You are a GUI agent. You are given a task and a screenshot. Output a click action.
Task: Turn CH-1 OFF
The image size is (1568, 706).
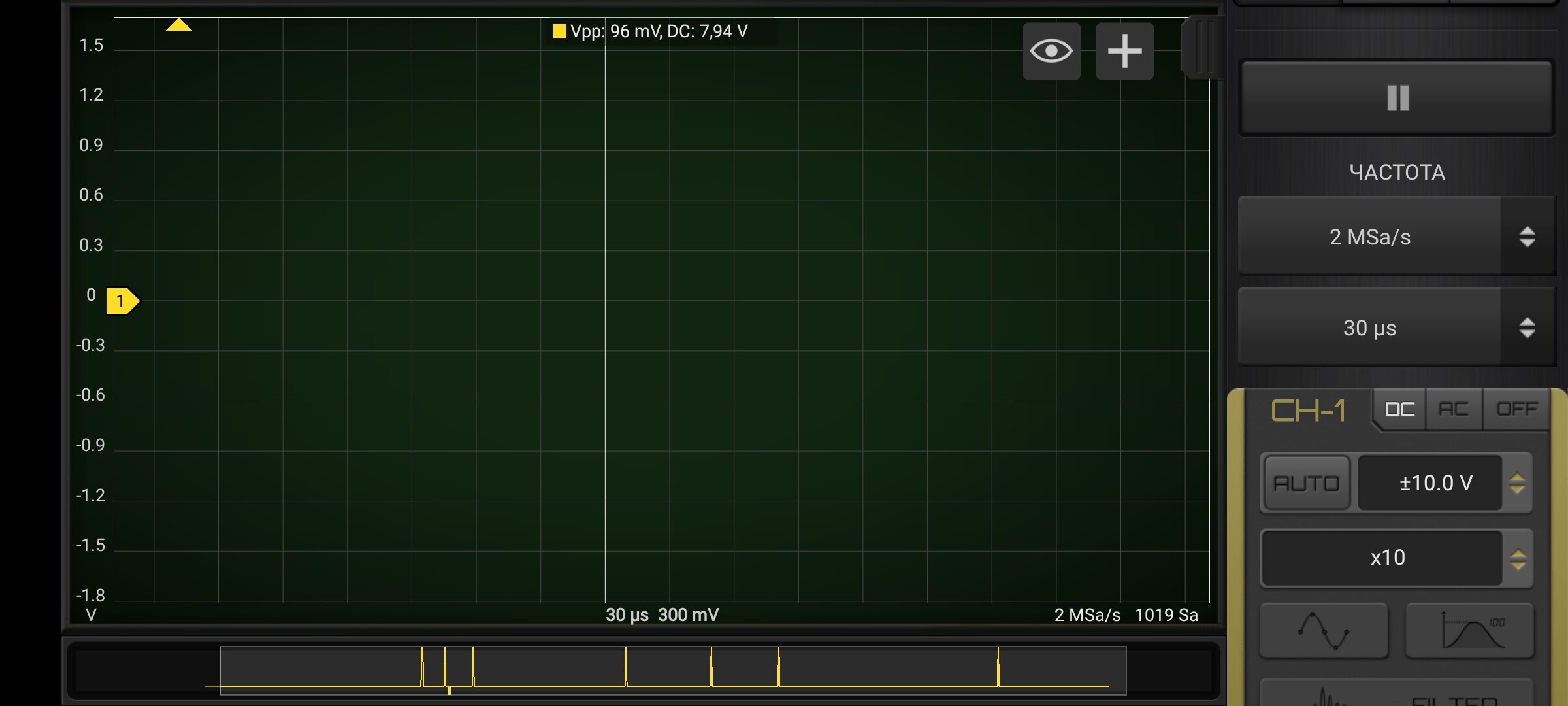click(1516, 409)
